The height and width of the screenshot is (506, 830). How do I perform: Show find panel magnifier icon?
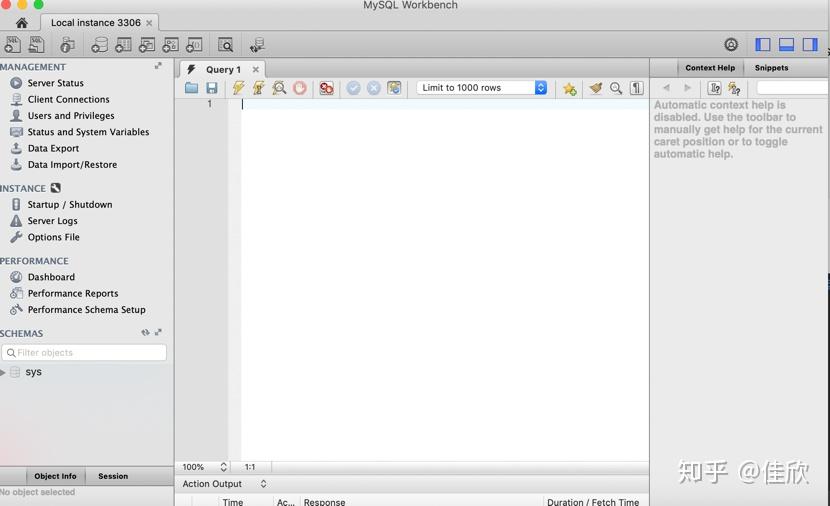click(x=616, y=88)
